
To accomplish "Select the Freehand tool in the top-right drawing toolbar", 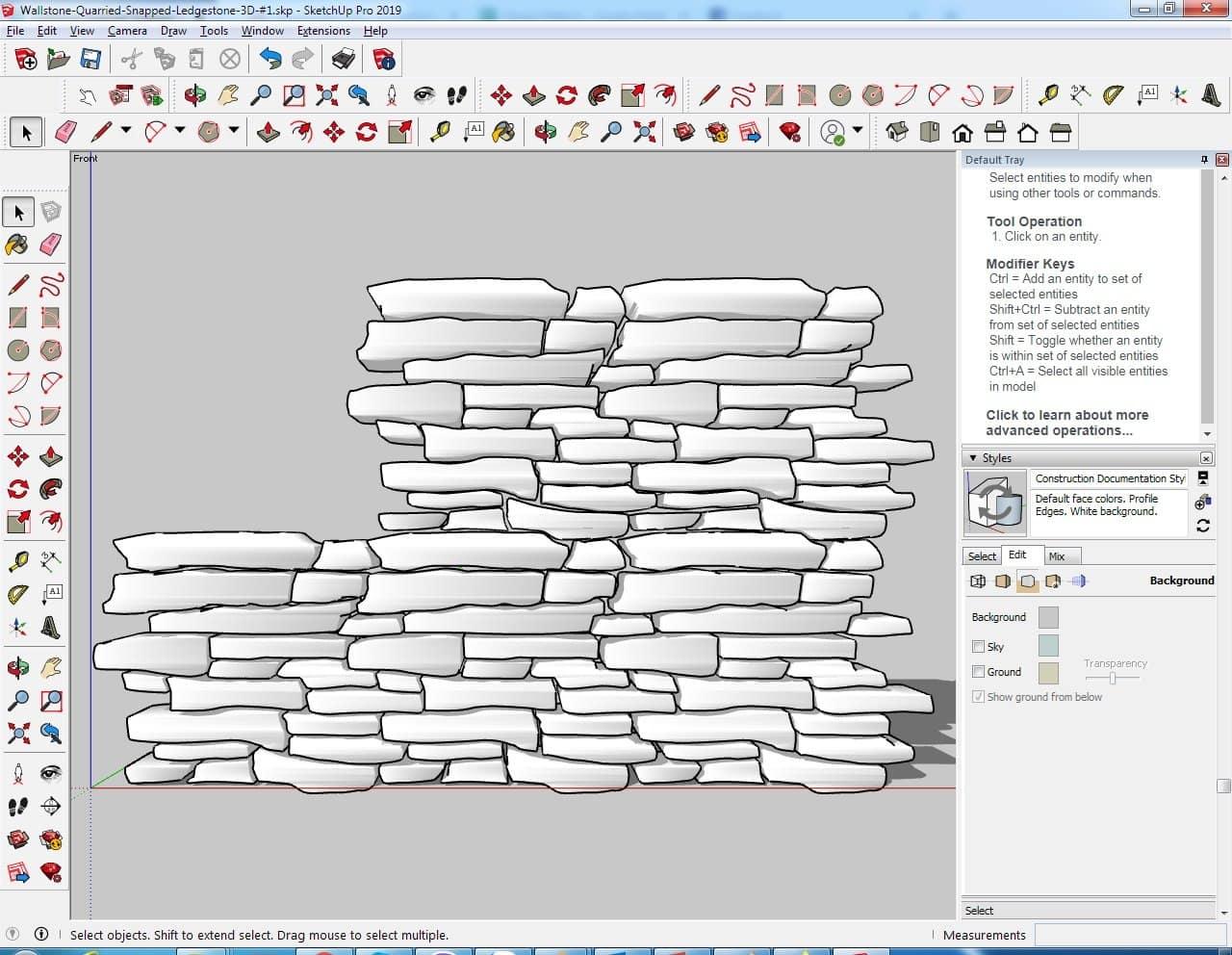I will [x=742, y=94].
